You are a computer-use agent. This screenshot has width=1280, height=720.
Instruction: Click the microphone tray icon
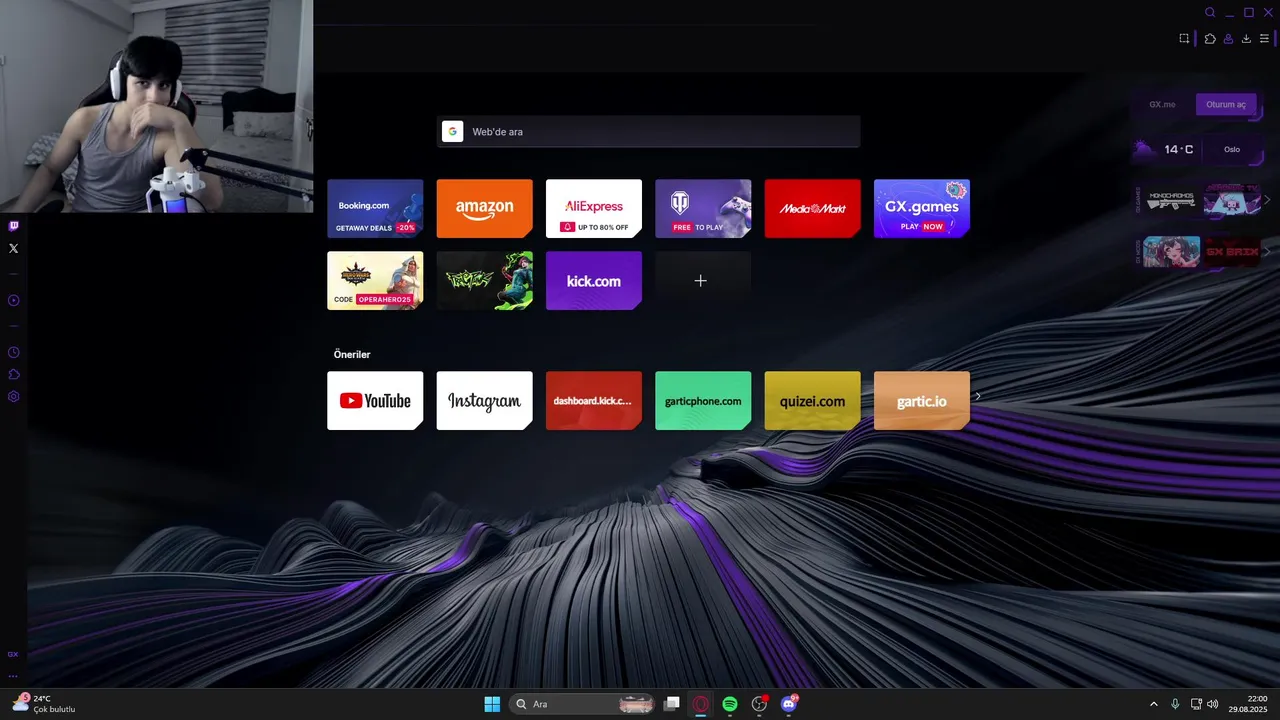[x=1175, y=704]
